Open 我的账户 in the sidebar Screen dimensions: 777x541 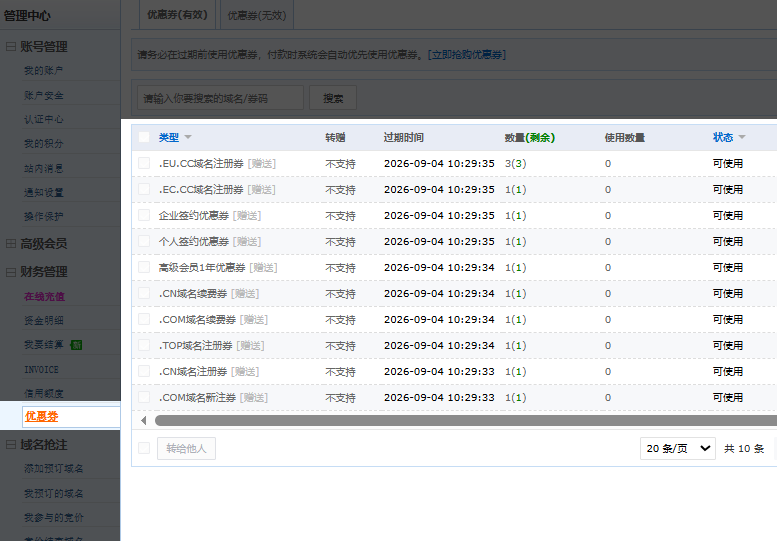pyautogui.click(x=44, y=71)
